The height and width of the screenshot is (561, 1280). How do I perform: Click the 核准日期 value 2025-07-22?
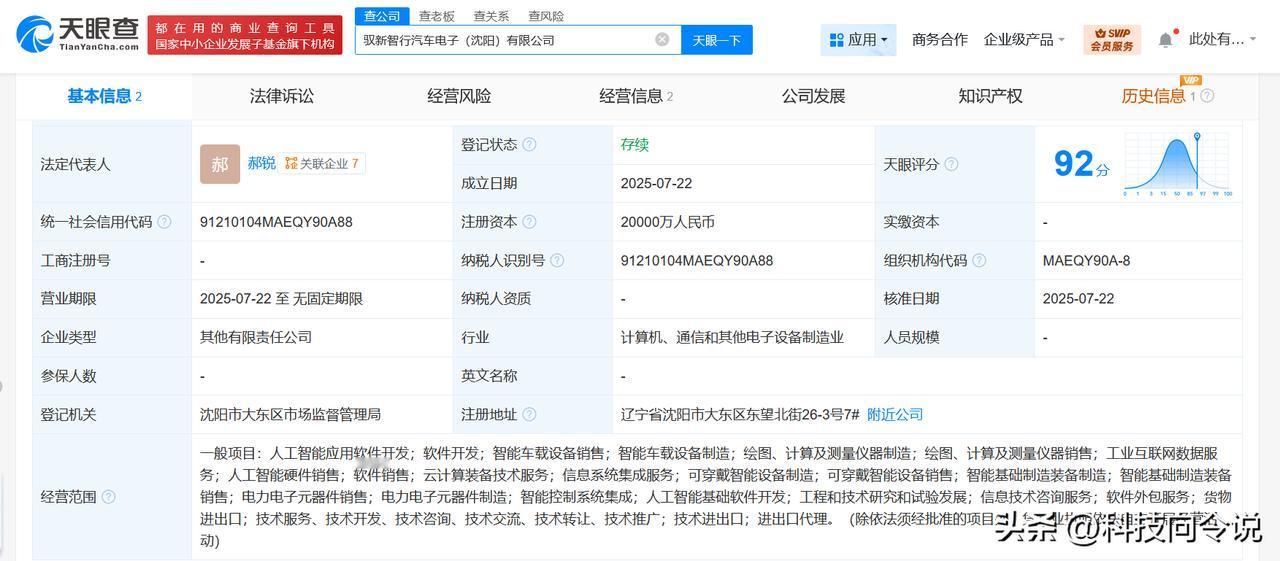(x=1078, y=298)
